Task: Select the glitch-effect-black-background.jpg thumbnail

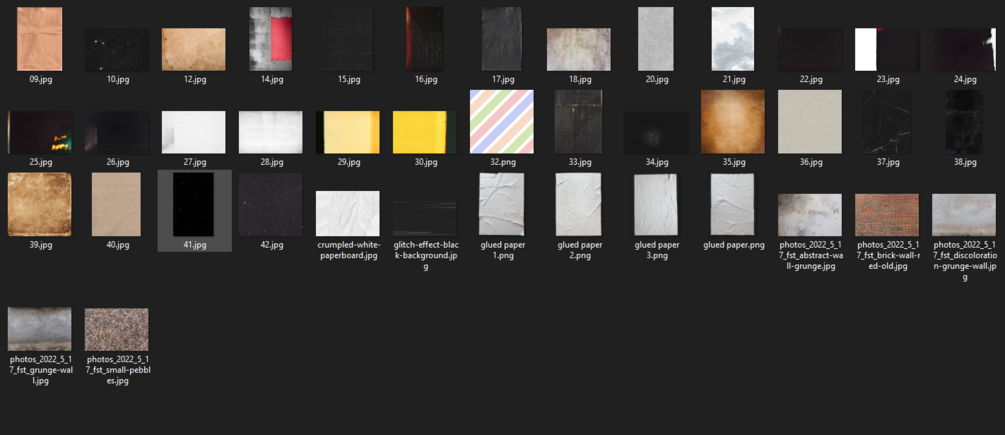Action: 425,218
